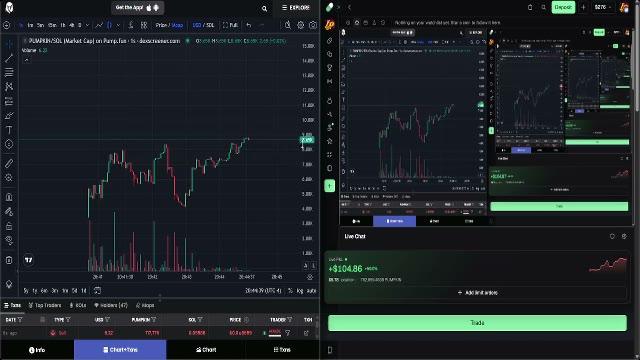
Task: Select the zoom-in magnifier tool
Action: [9, 178]
